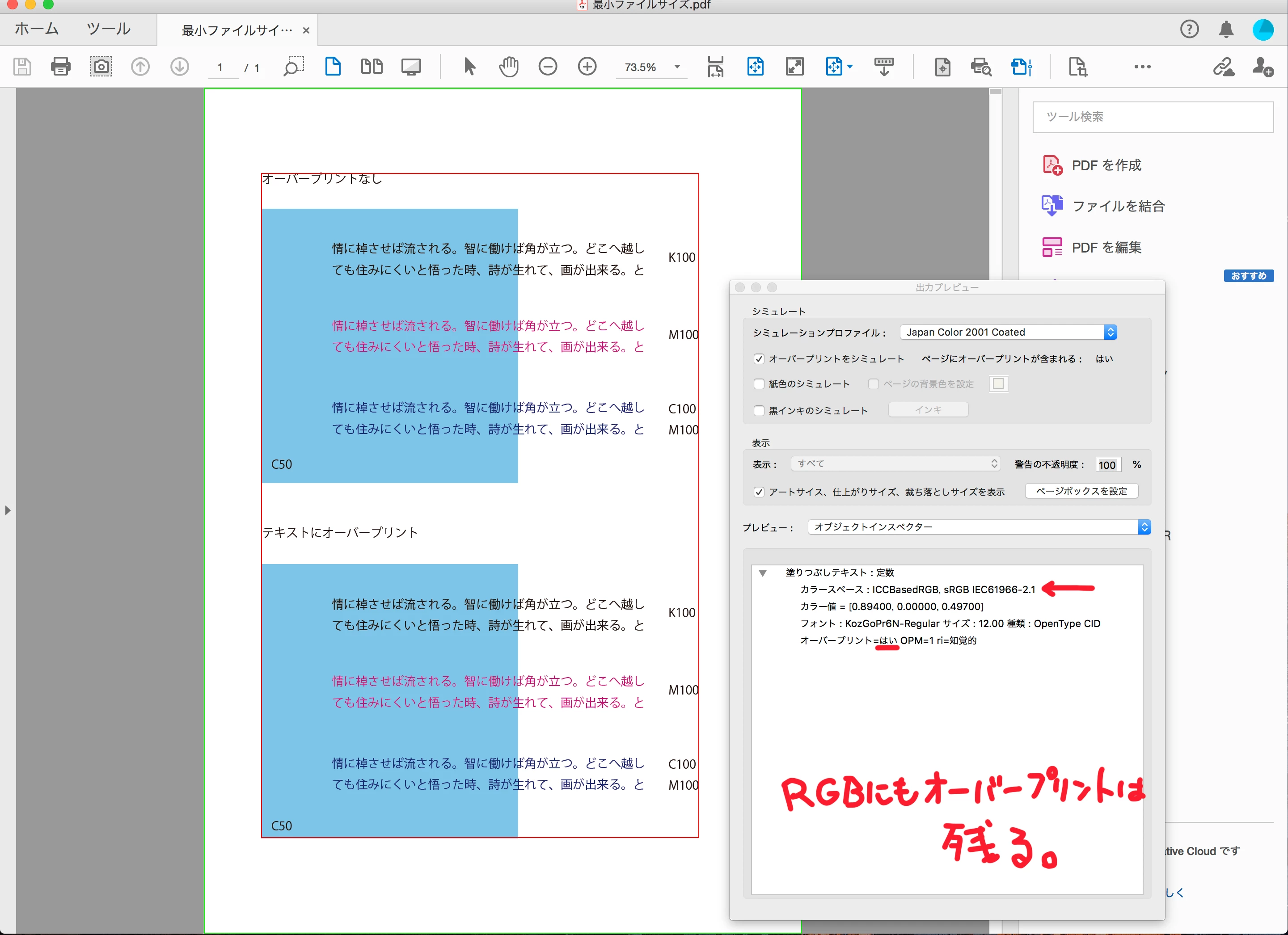
Task: Switch to the ツール tab
Action: tap(108, 29)
